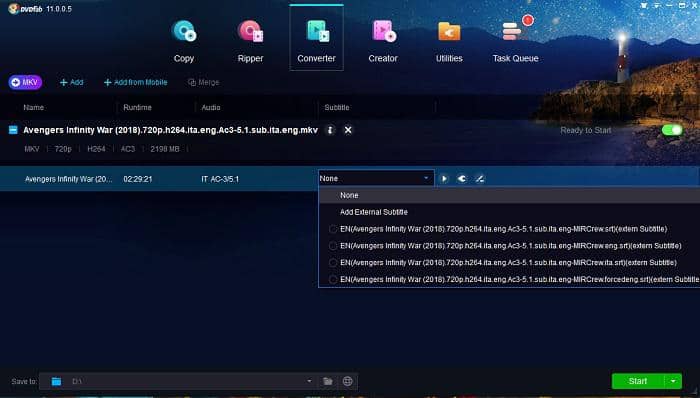Click the blue folder output type icon
This screenshot has height=398, width=700.
click(56, 381)
